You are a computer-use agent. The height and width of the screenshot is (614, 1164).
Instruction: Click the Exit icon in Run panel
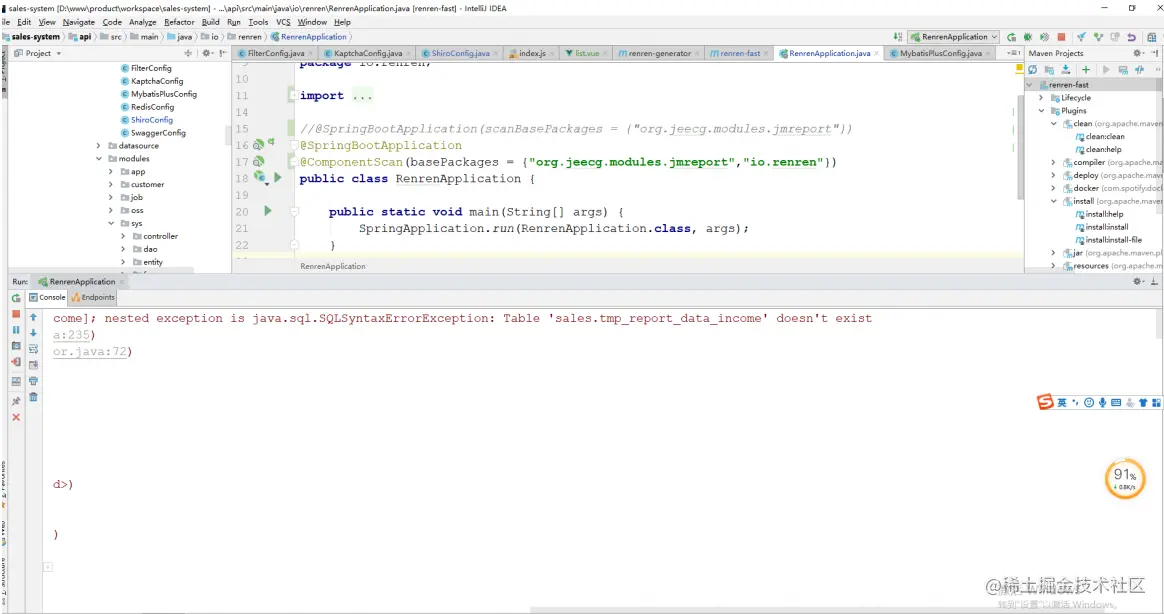16,362
